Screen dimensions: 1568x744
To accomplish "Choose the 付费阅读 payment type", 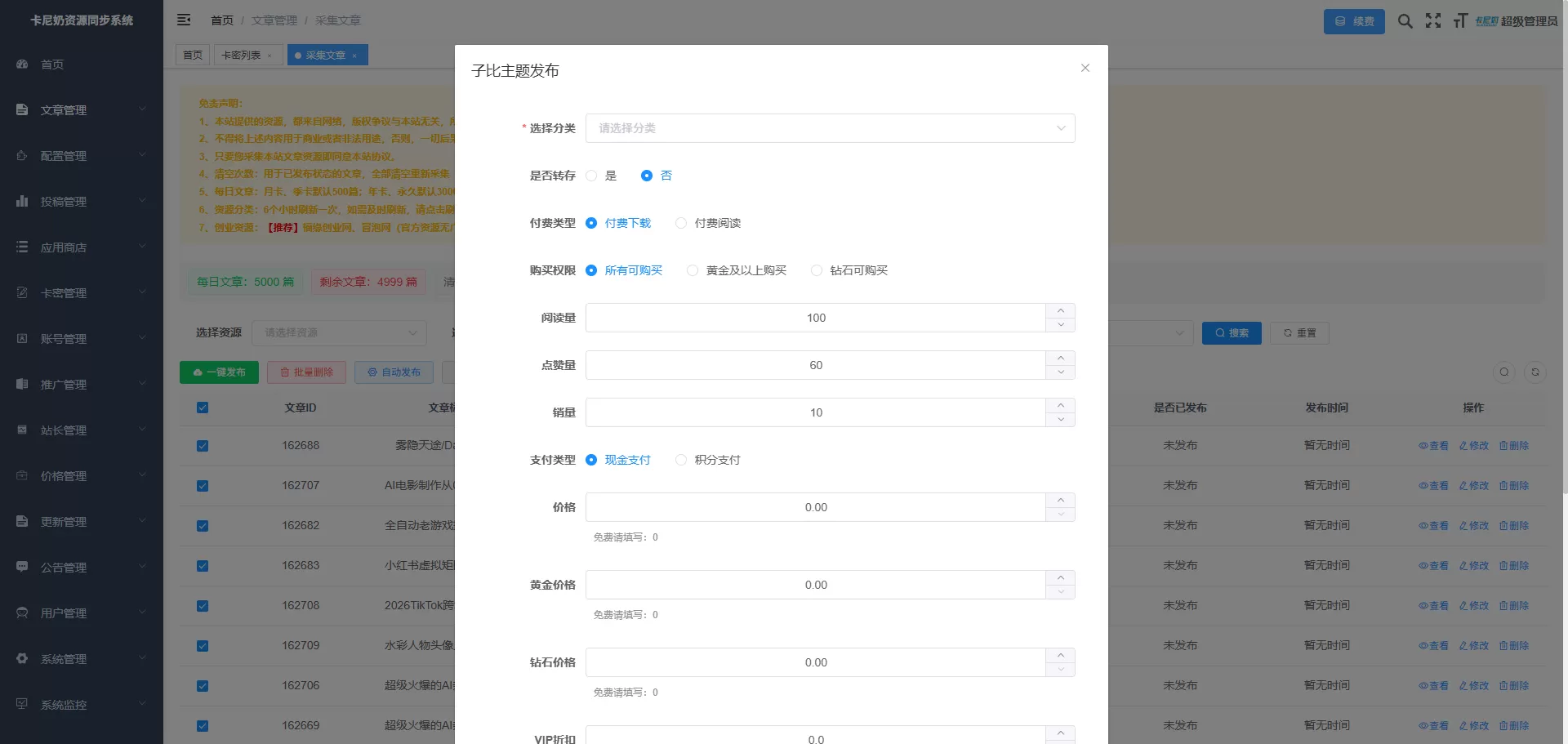I will pos(681,223).
